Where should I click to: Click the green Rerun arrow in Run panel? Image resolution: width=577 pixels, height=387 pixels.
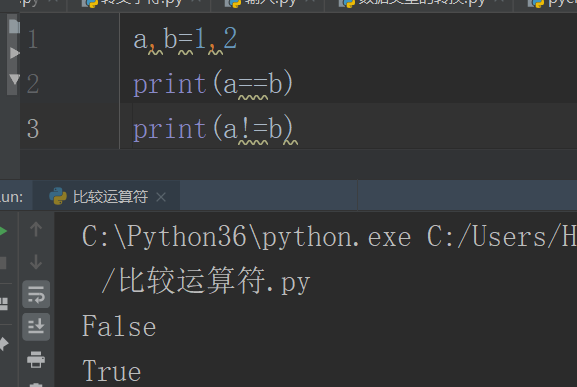(3, 231)
